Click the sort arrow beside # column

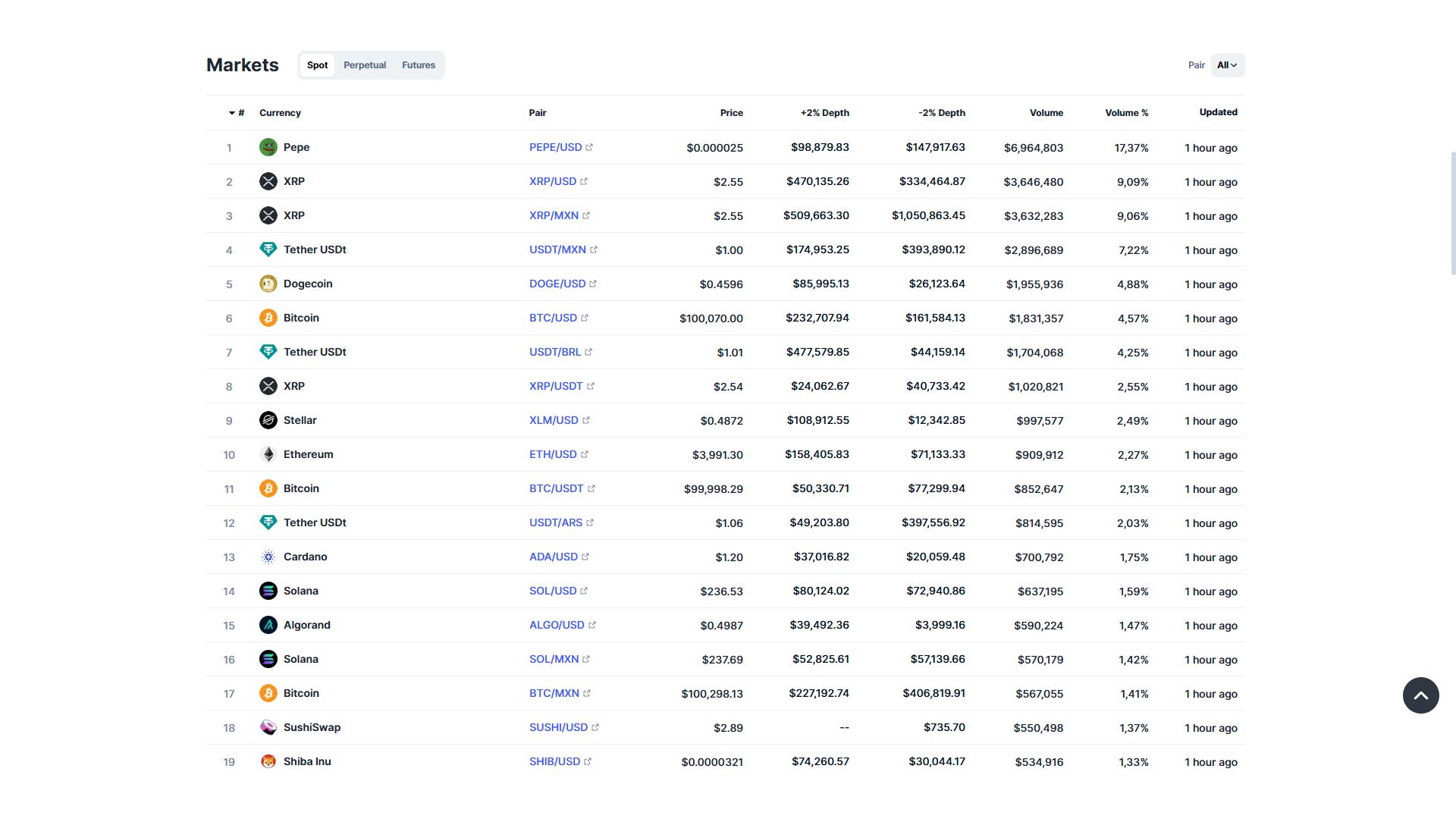point(232,113)
